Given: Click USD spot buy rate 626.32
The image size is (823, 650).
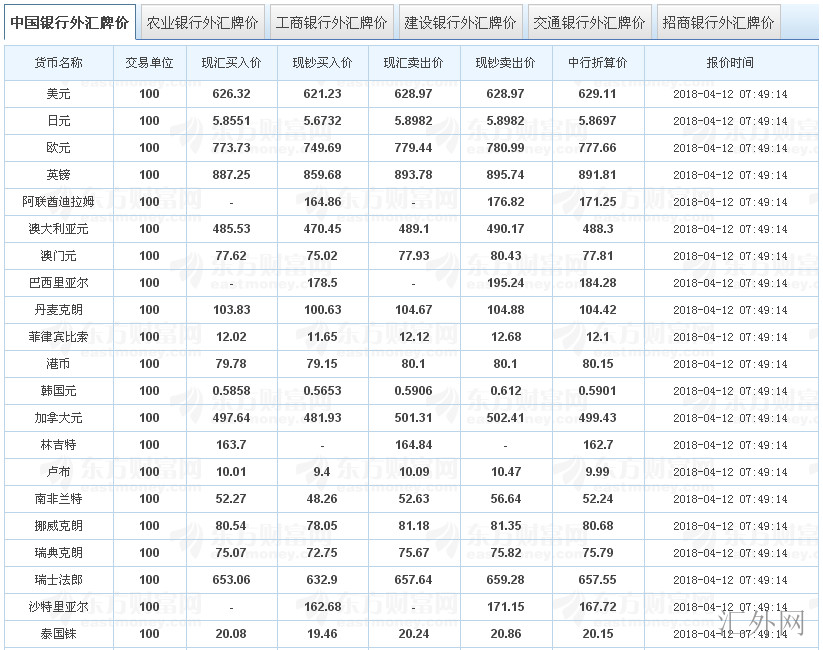Looking at the screenshot, I should coord(231,94).
